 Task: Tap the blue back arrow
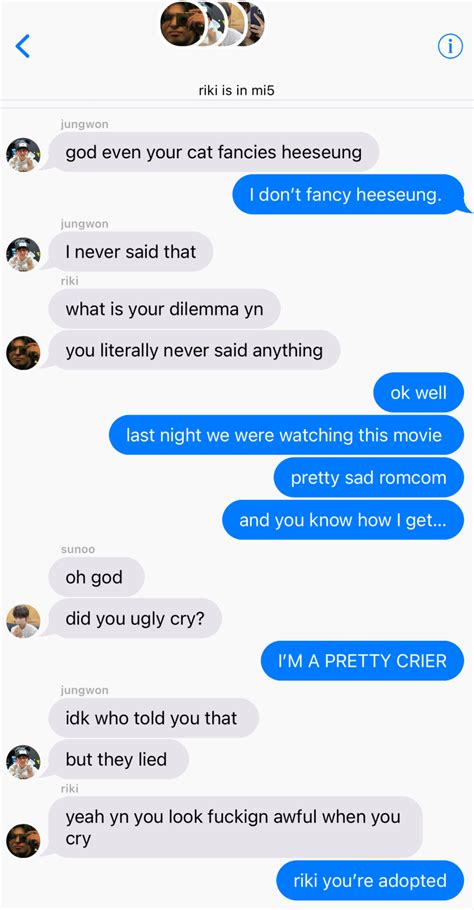tap(22, 46)
